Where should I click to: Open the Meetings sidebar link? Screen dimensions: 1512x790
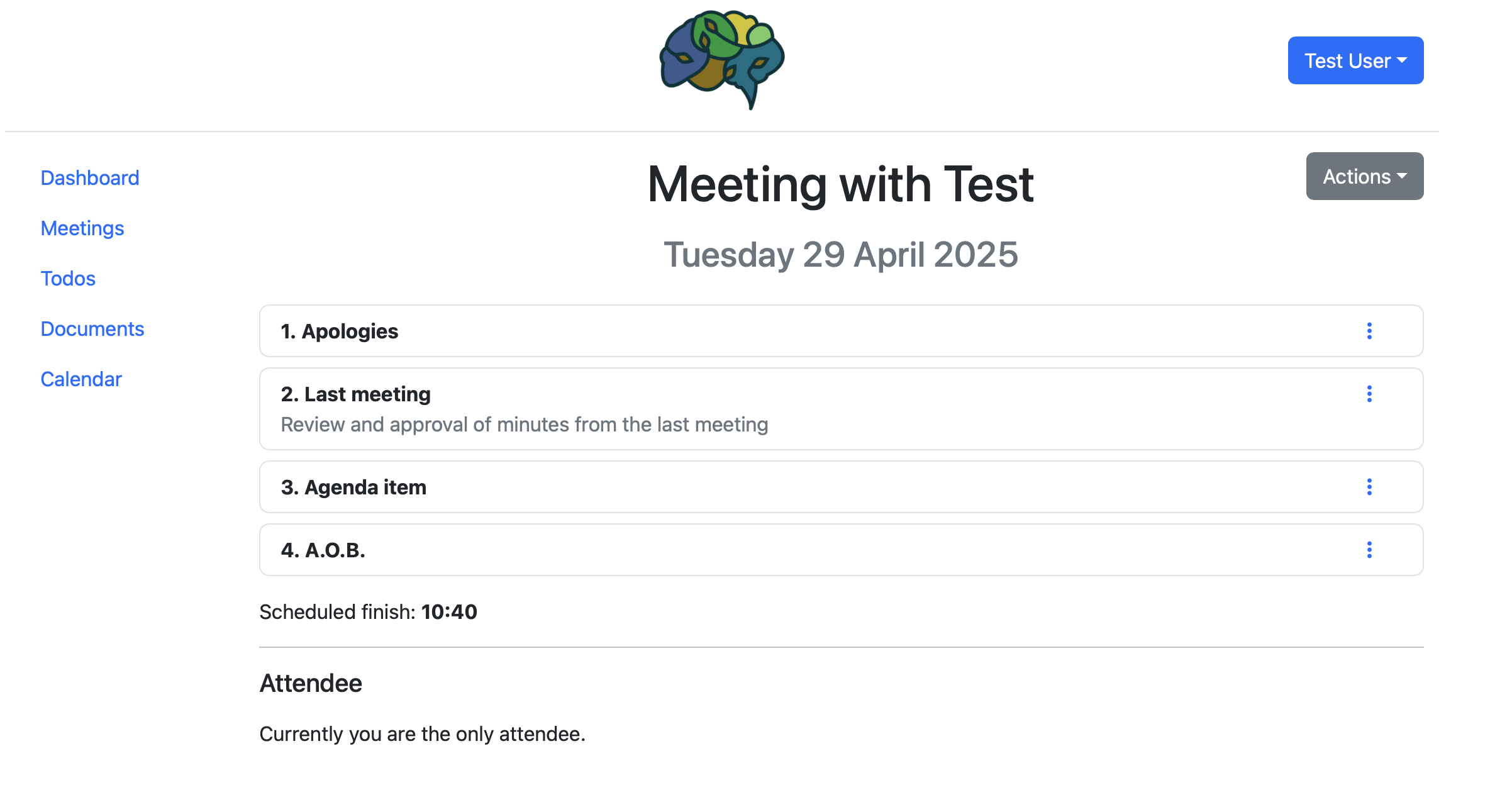[82, 228]
